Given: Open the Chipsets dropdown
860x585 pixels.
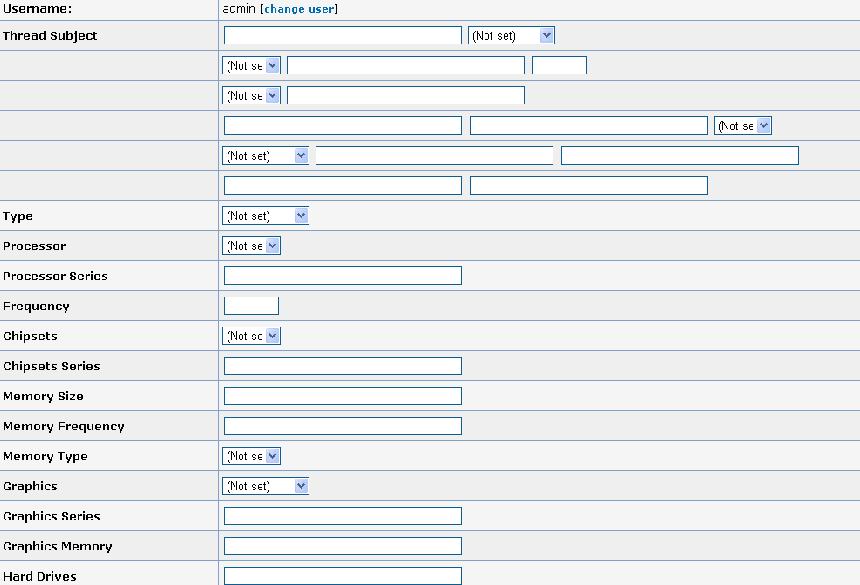Looking at the screenshot, I should tap(251, 336).
